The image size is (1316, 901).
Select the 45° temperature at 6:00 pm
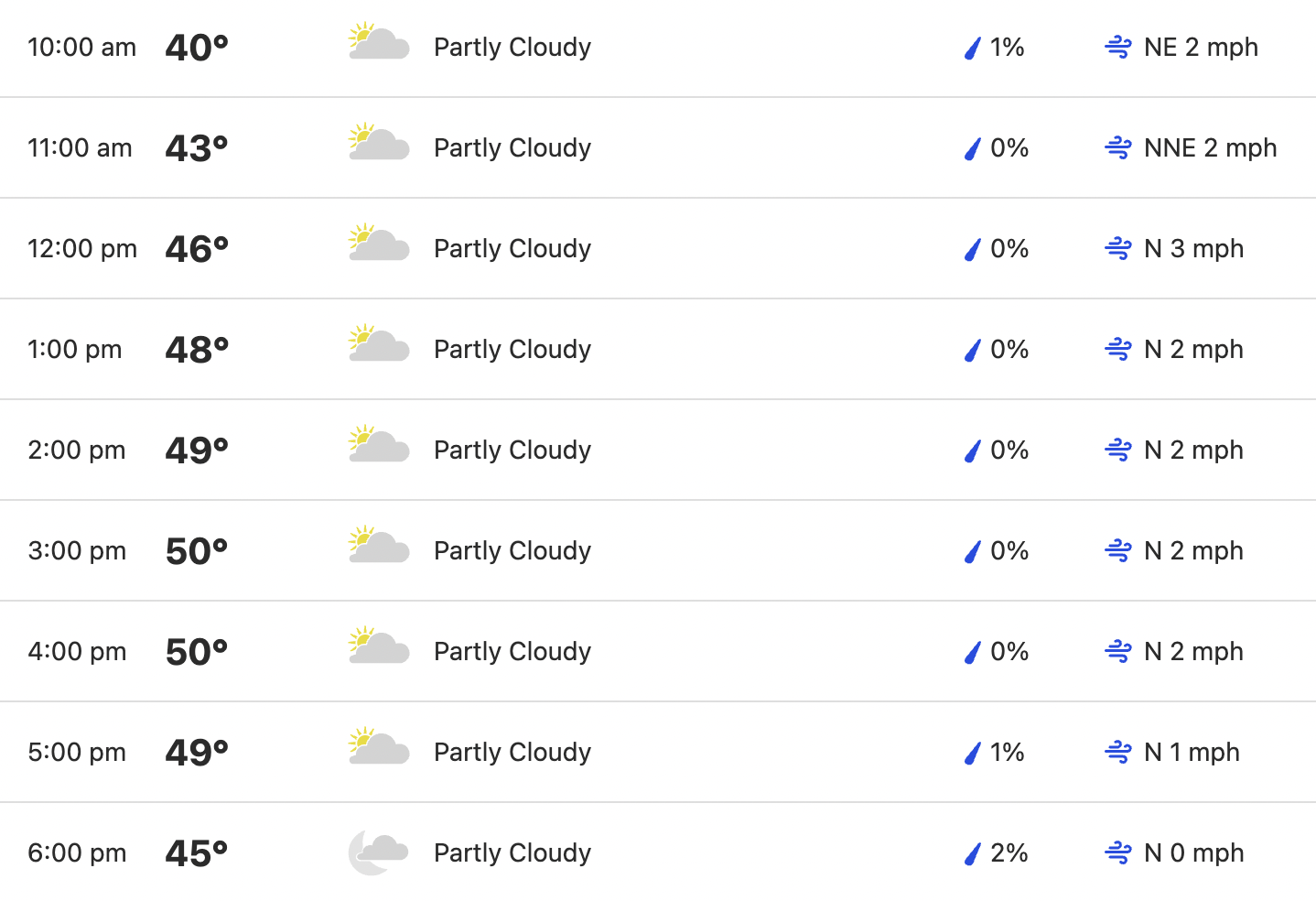pos(197,852)
